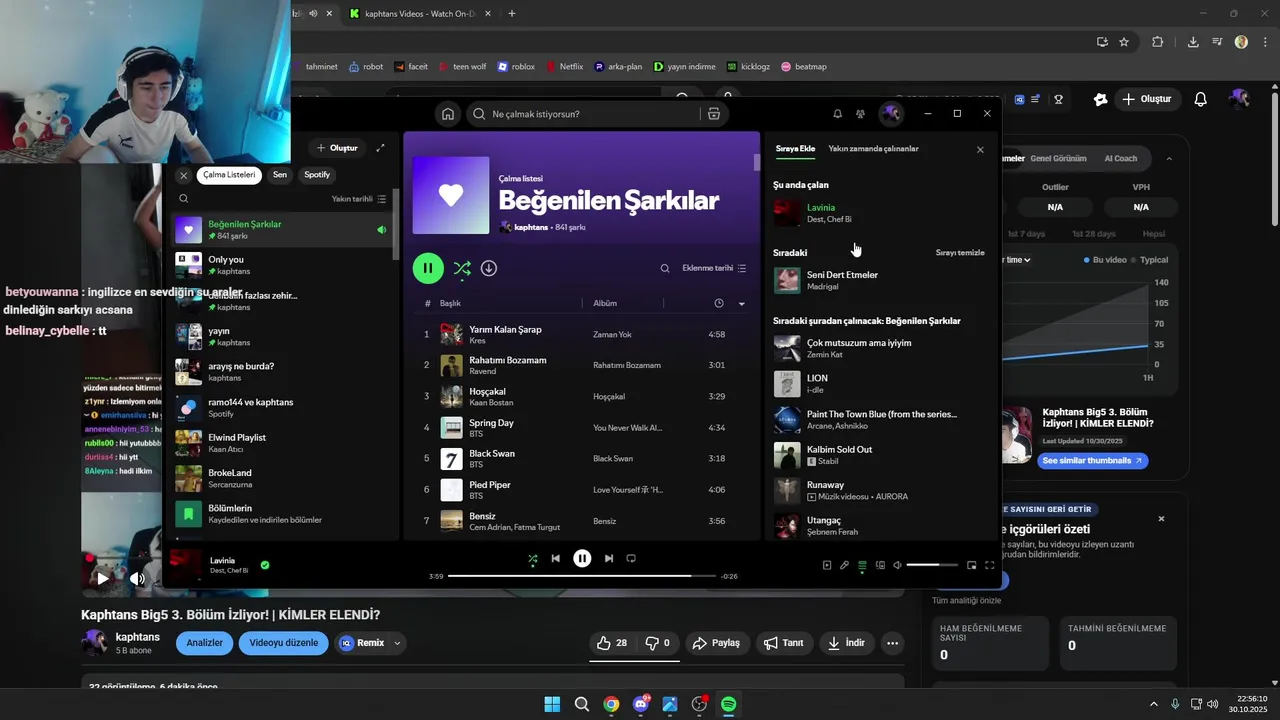Clear library filters with the X chip
Image resolution: width=1280 pixels, height=720 pixels.
click(x=183, y=175)
